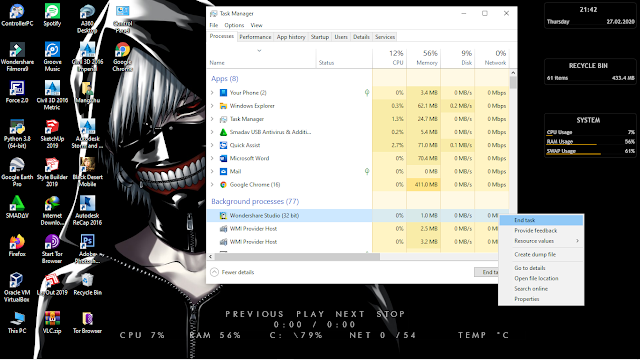Screen dimensions: 640x360
Task: Choose End task in context menu
Action: (x=541, y=220)
